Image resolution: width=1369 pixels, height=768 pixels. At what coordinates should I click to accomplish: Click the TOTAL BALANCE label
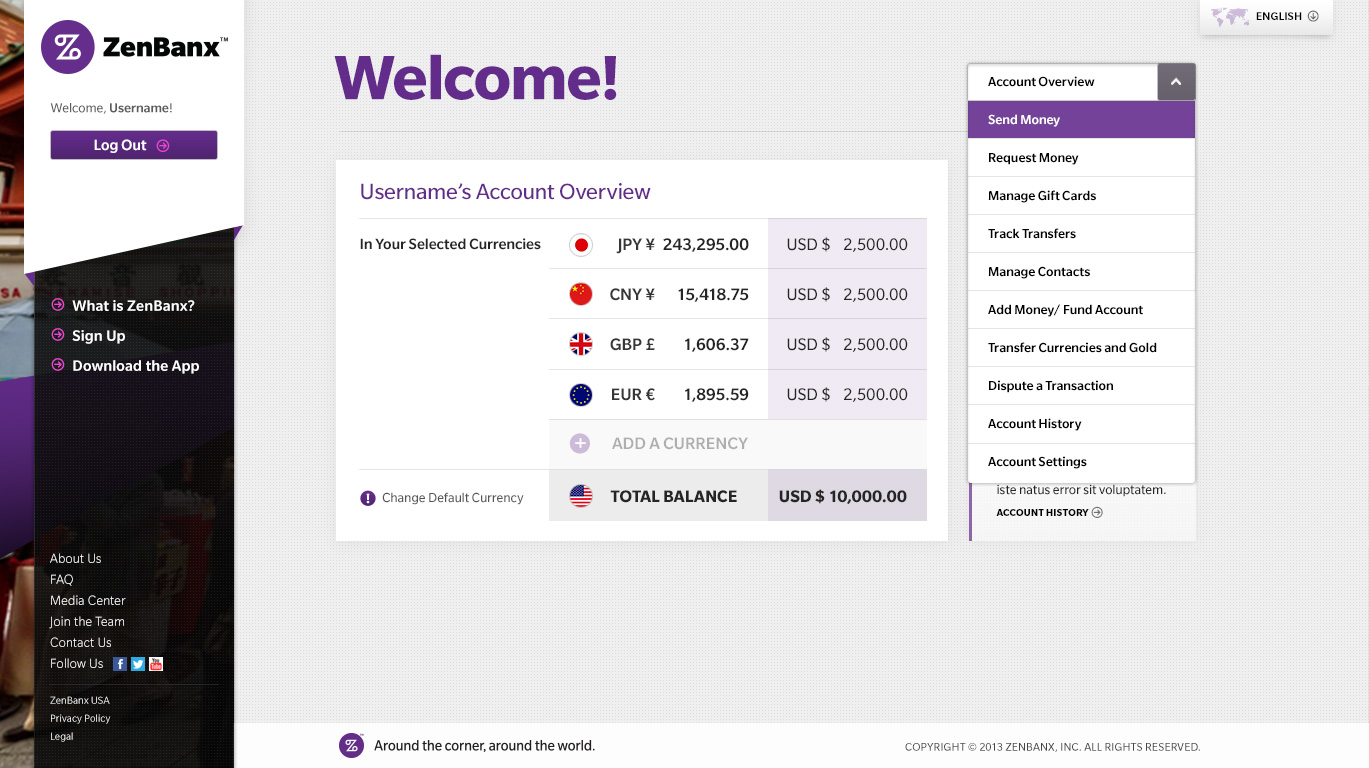coord(674,496)
